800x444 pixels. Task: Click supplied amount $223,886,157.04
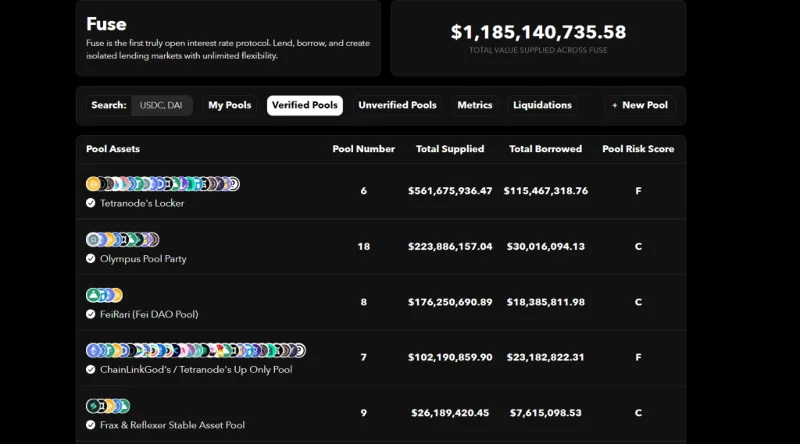point(450,246)
